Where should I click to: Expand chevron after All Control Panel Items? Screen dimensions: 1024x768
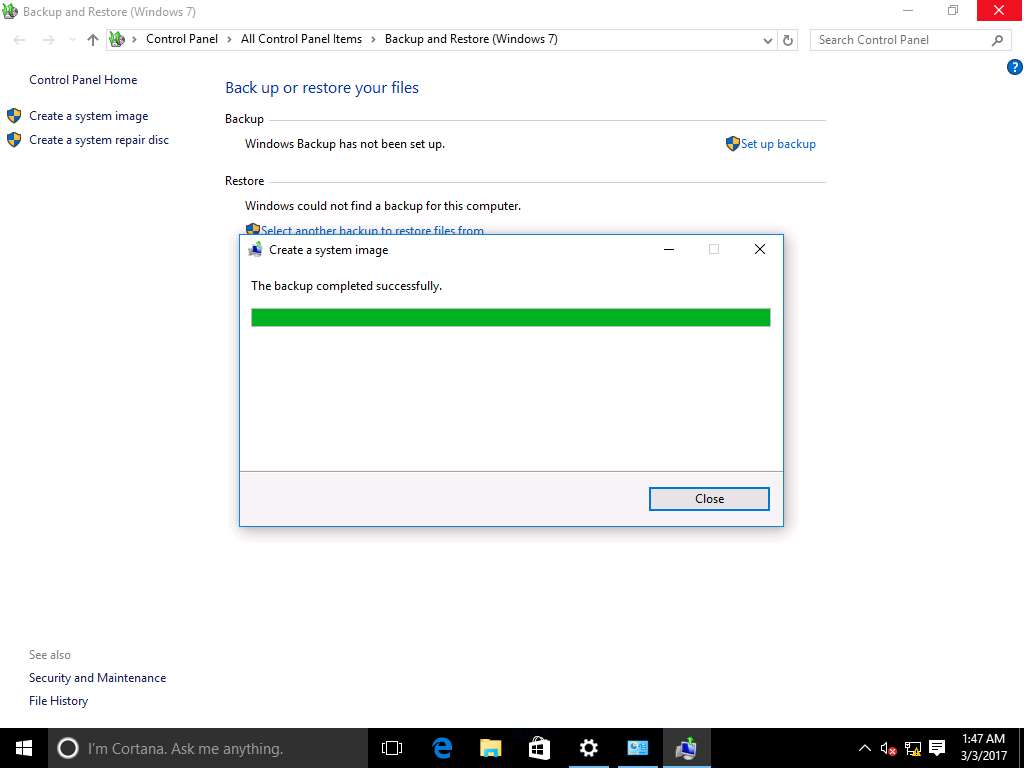[x=374, y=39]
